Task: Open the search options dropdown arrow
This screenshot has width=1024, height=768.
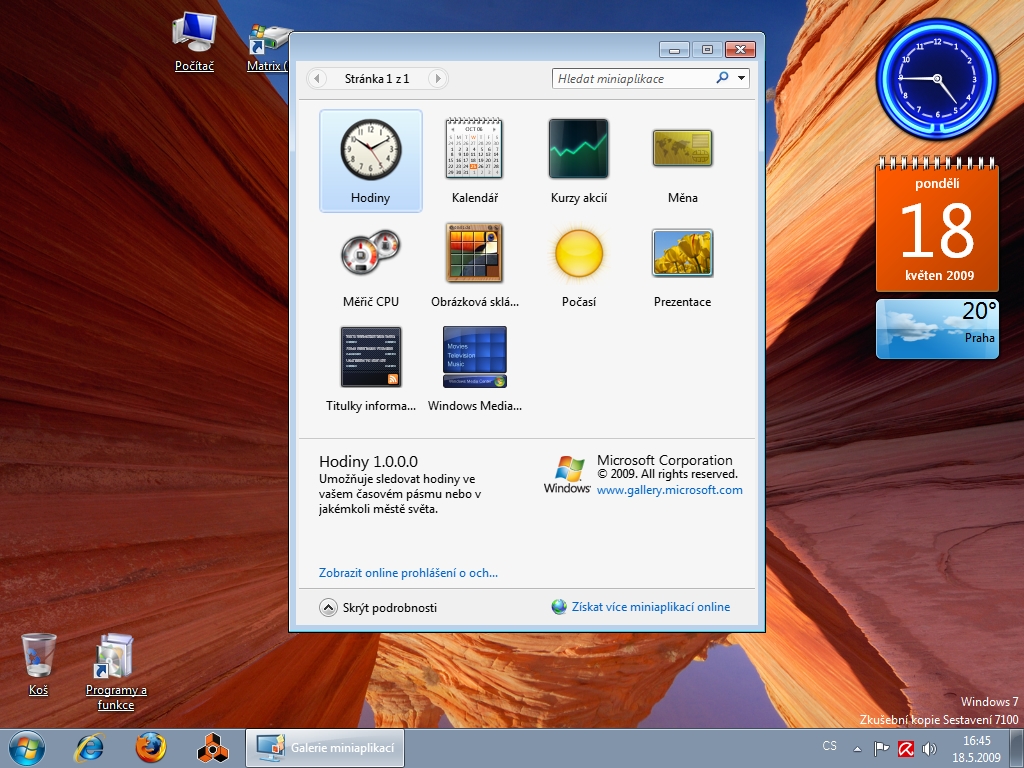Action: click(x=741, y=78)
